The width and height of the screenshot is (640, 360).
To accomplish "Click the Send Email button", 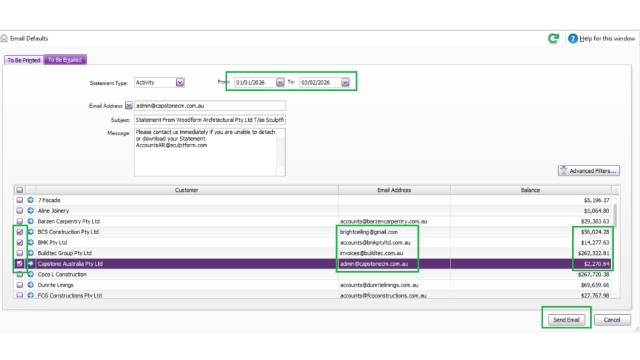I will tap(566, 320).
